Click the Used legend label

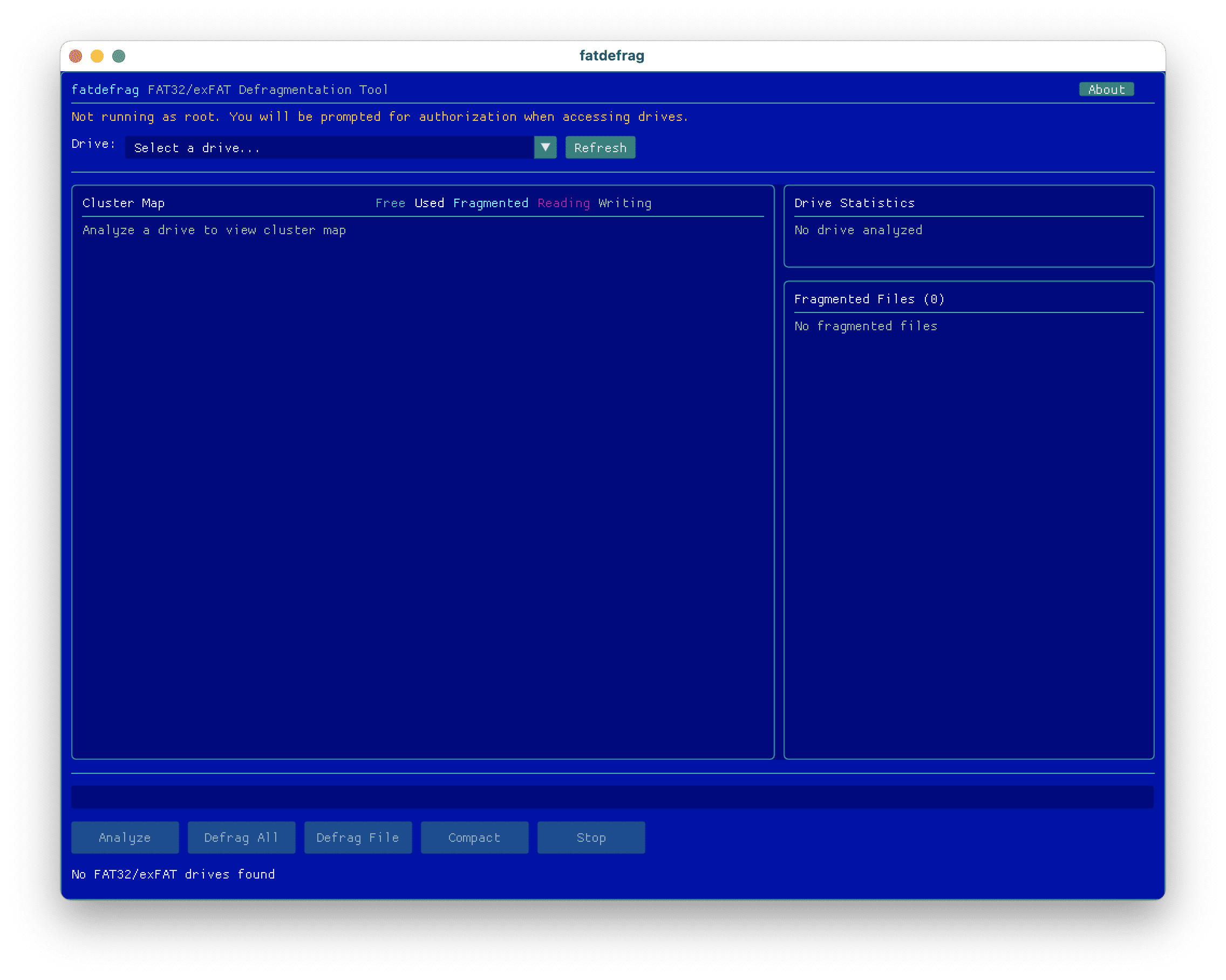pos(430,203)
